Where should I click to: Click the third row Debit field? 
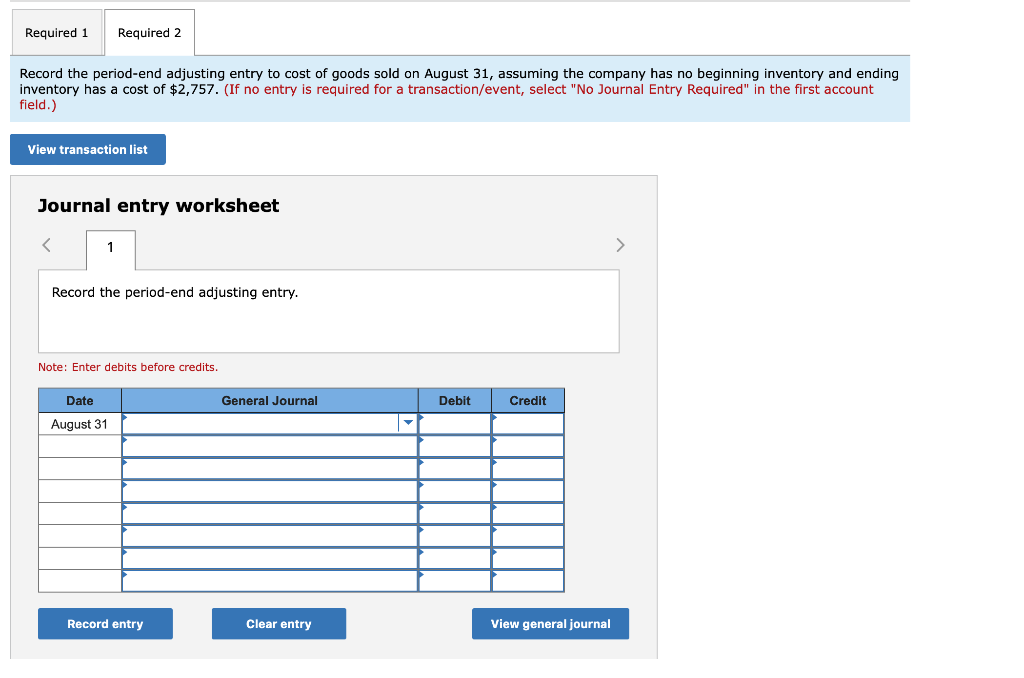tap(455, 468)
